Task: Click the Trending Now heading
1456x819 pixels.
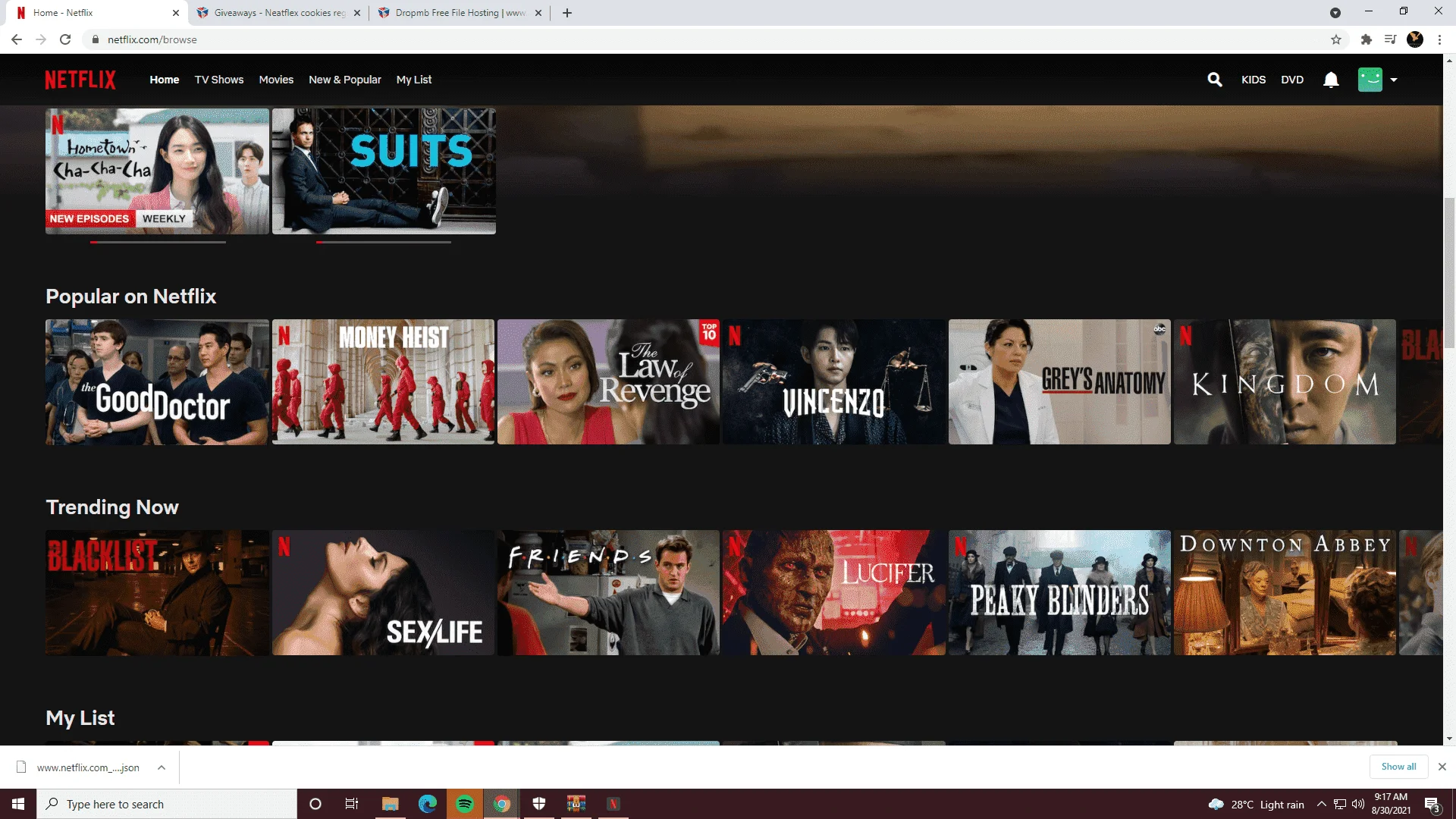Action: tap(112, 507)
